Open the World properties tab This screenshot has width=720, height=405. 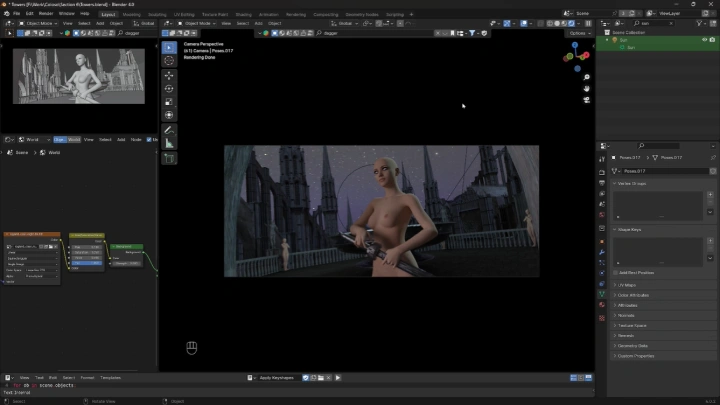point(602,214)
